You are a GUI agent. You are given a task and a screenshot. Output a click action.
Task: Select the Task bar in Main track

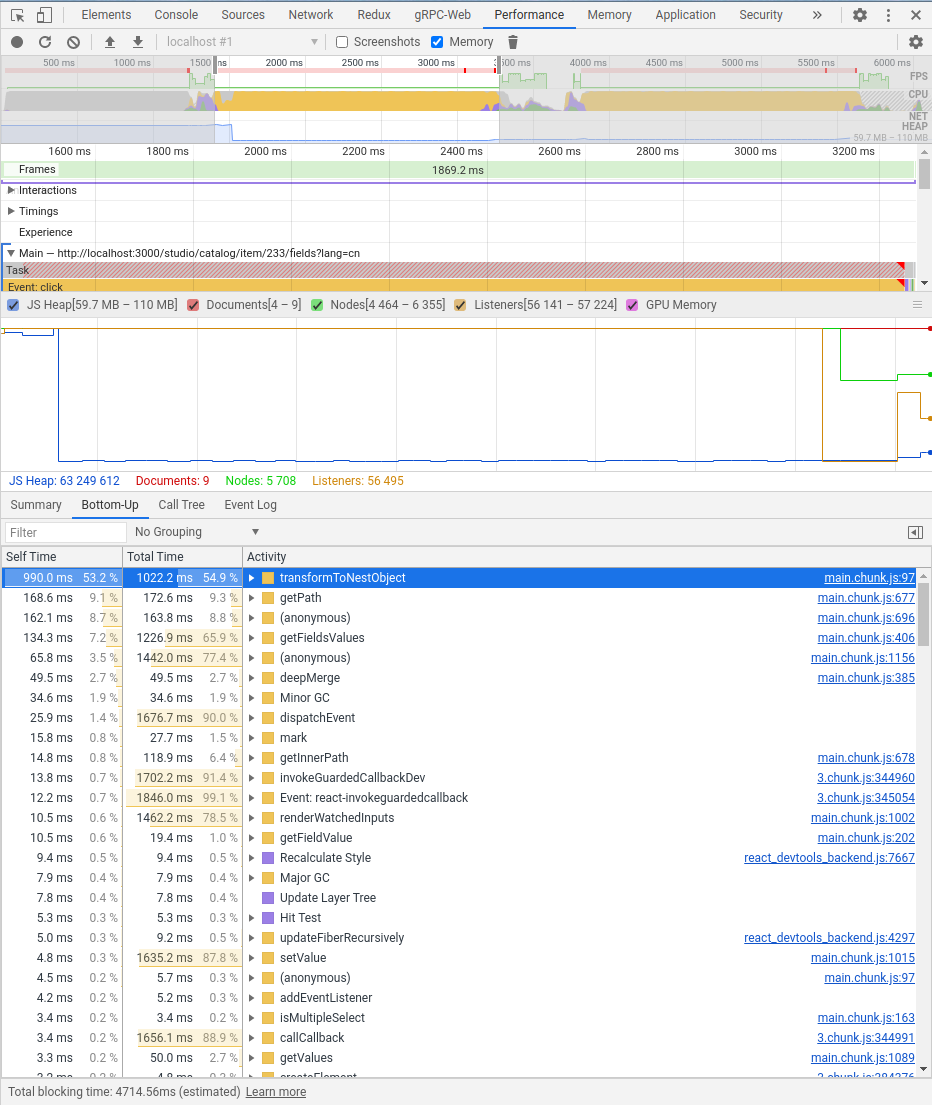pos(454,270)
